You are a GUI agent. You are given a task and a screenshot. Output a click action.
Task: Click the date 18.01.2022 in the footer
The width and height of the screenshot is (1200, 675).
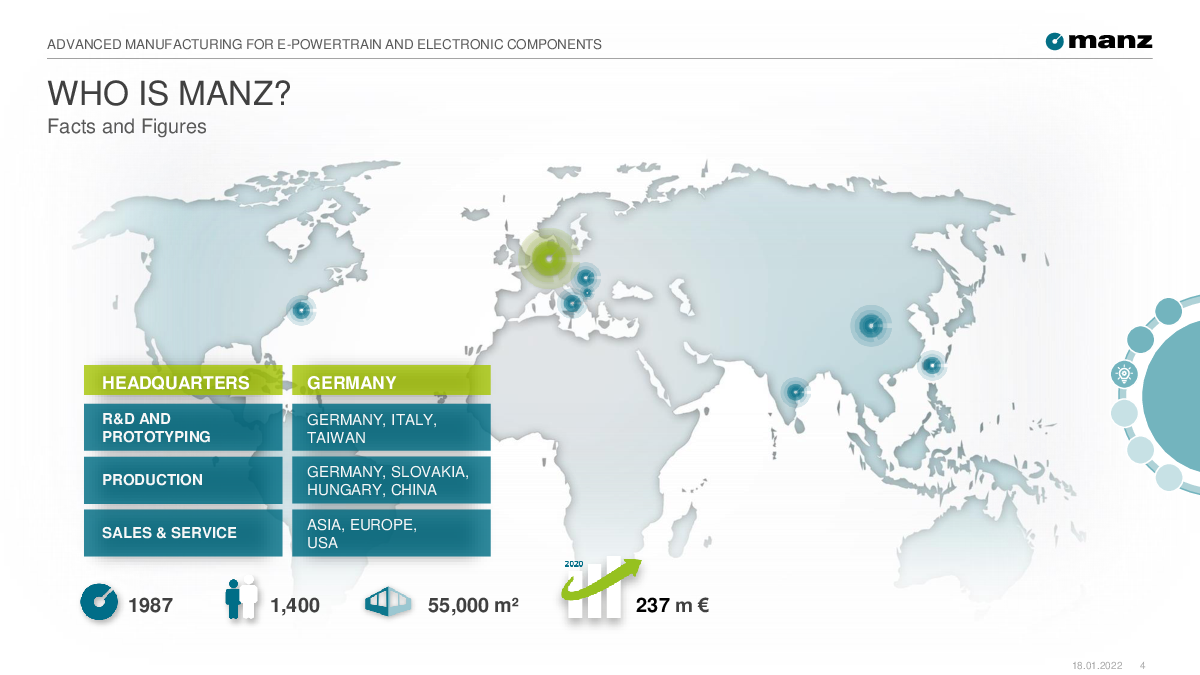coord(1097,666)
